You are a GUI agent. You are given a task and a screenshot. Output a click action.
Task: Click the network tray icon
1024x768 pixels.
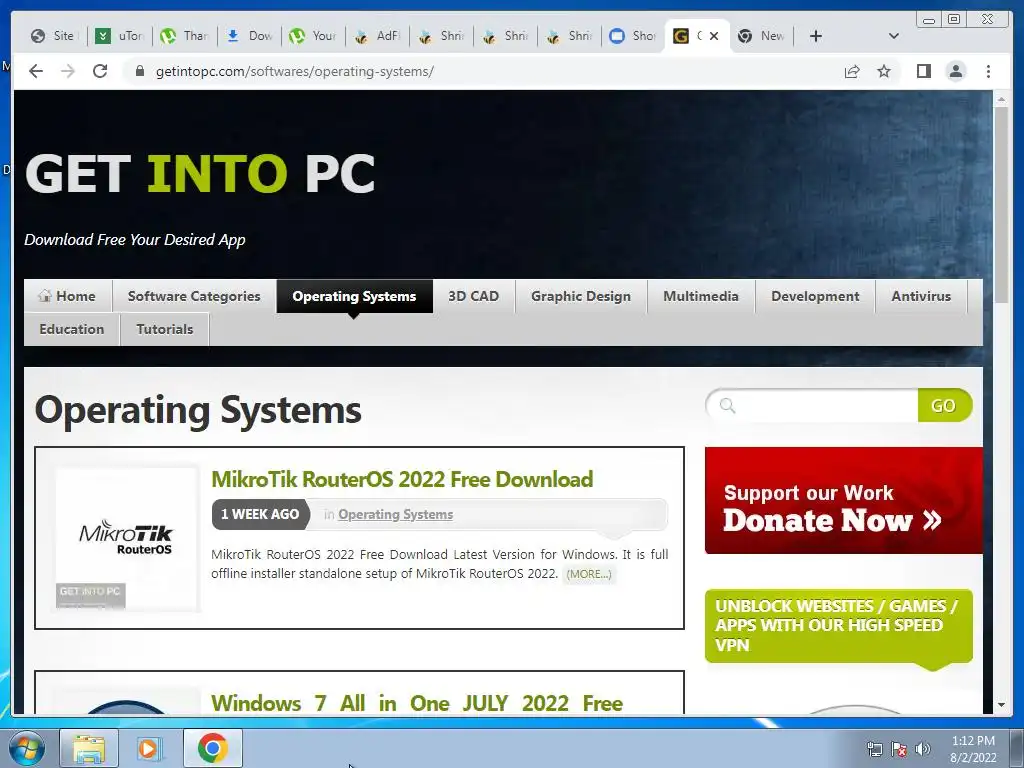point(874,749)
